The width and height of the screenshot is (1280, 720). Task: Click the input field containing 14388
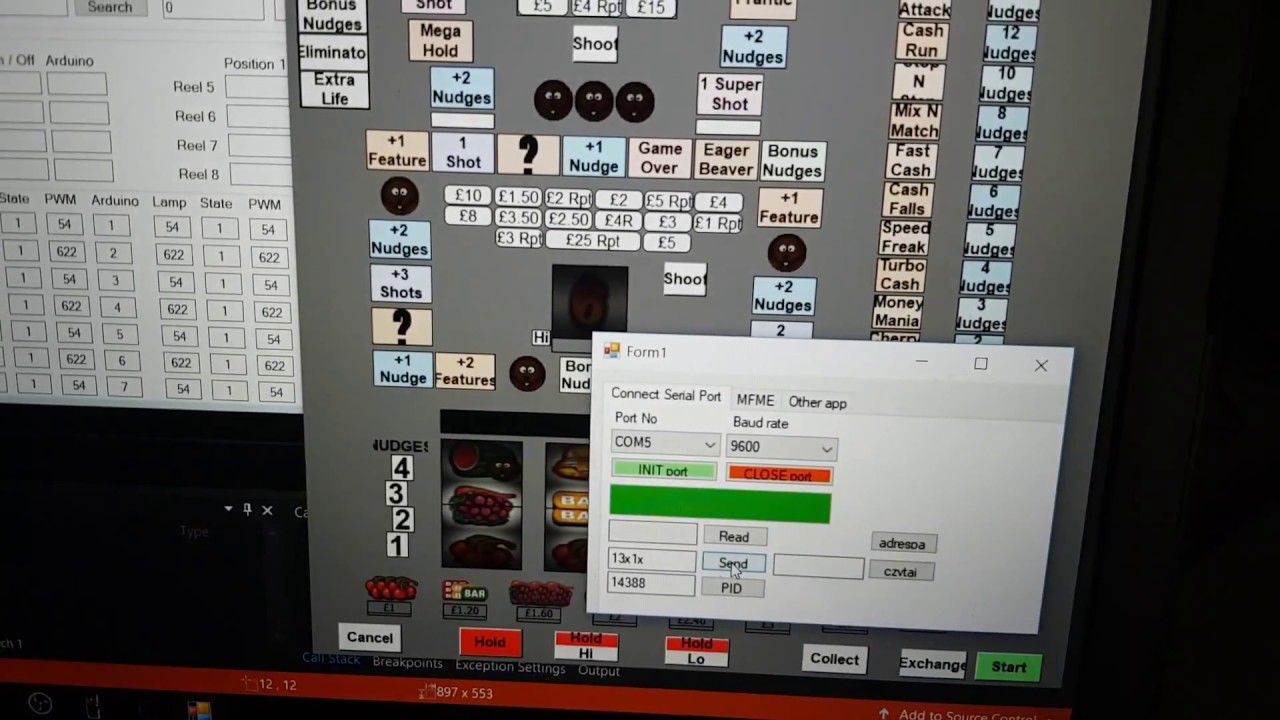[651, 583]
